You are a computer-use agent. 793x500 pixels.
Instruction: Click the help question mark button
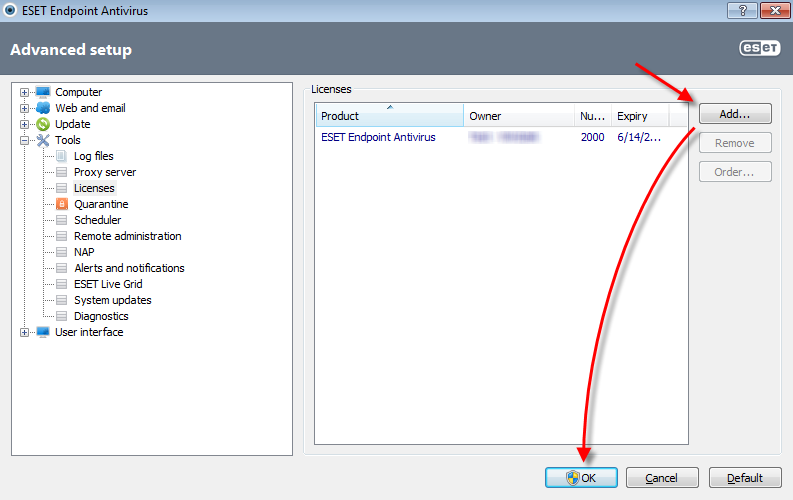coord(742,10)
